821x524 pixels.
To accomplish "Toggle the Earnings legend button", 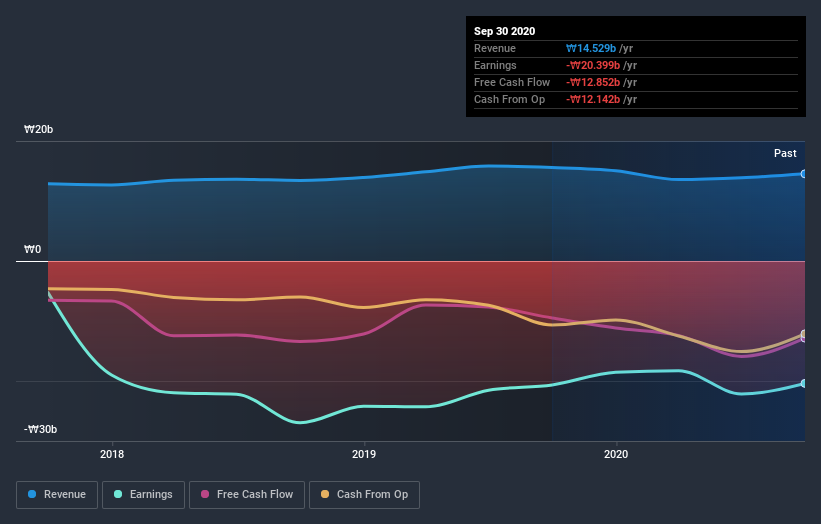I will (143, 495).
